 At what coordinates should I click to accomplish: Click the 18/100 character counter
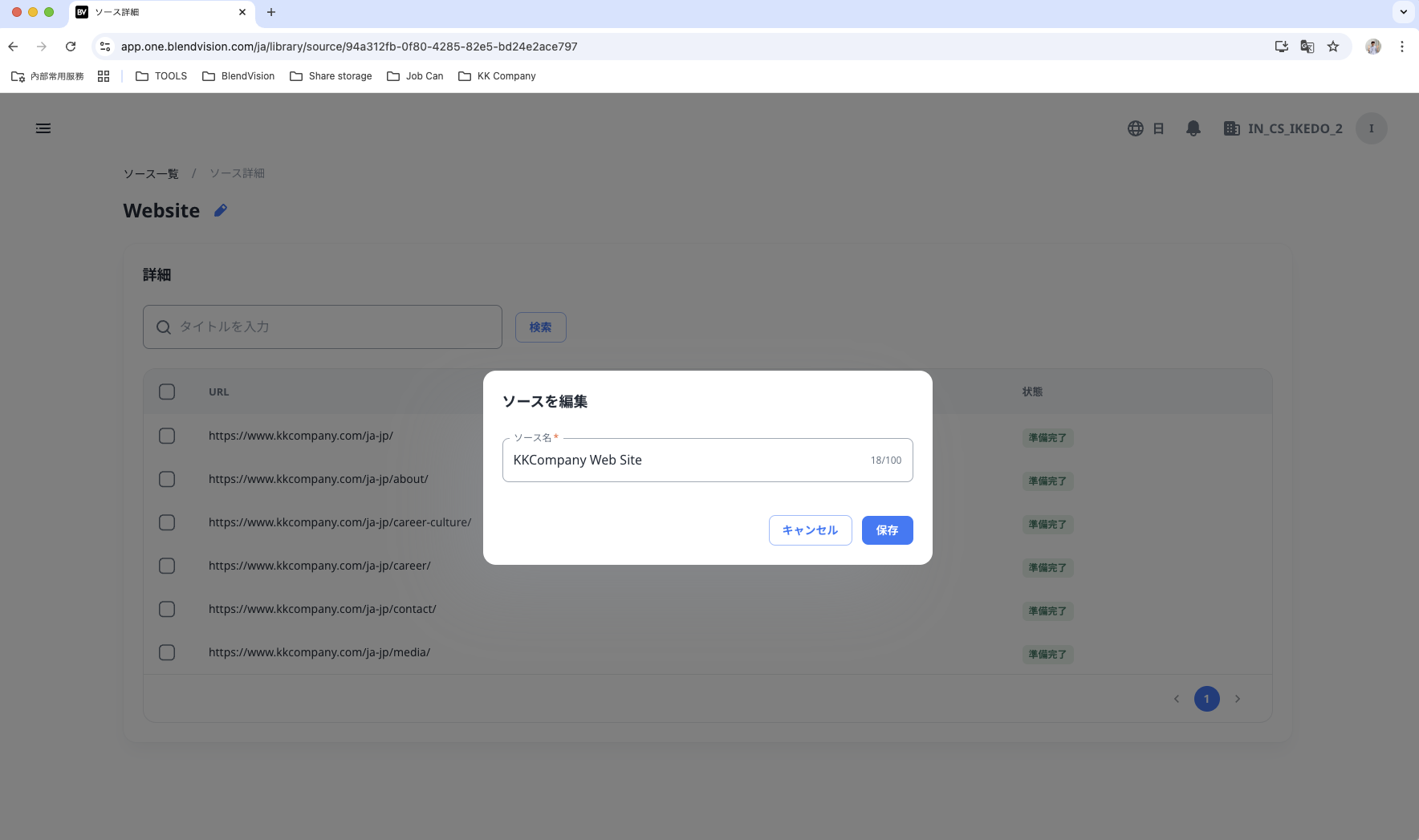[886, 461]
